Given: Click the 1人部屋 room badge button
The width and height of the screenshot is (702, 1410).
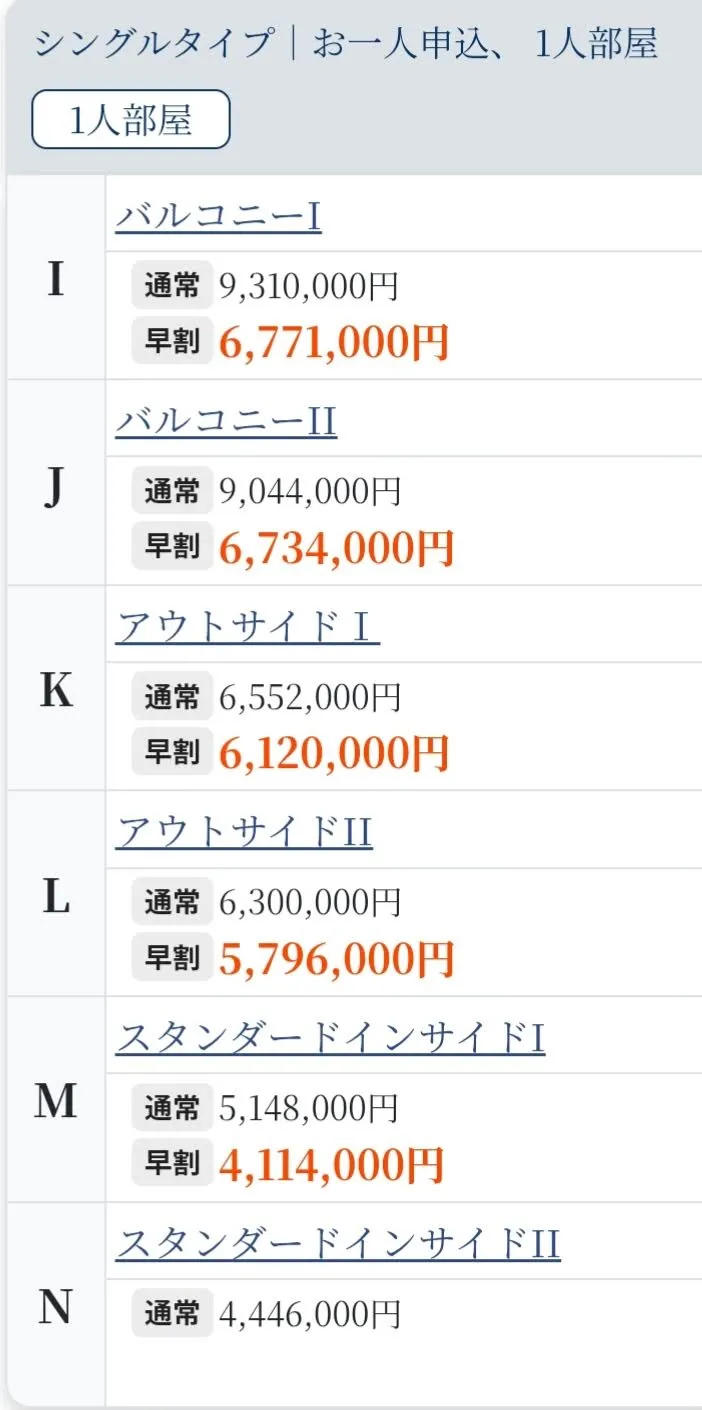Looking at the screenshot, I should coord(130,118).
